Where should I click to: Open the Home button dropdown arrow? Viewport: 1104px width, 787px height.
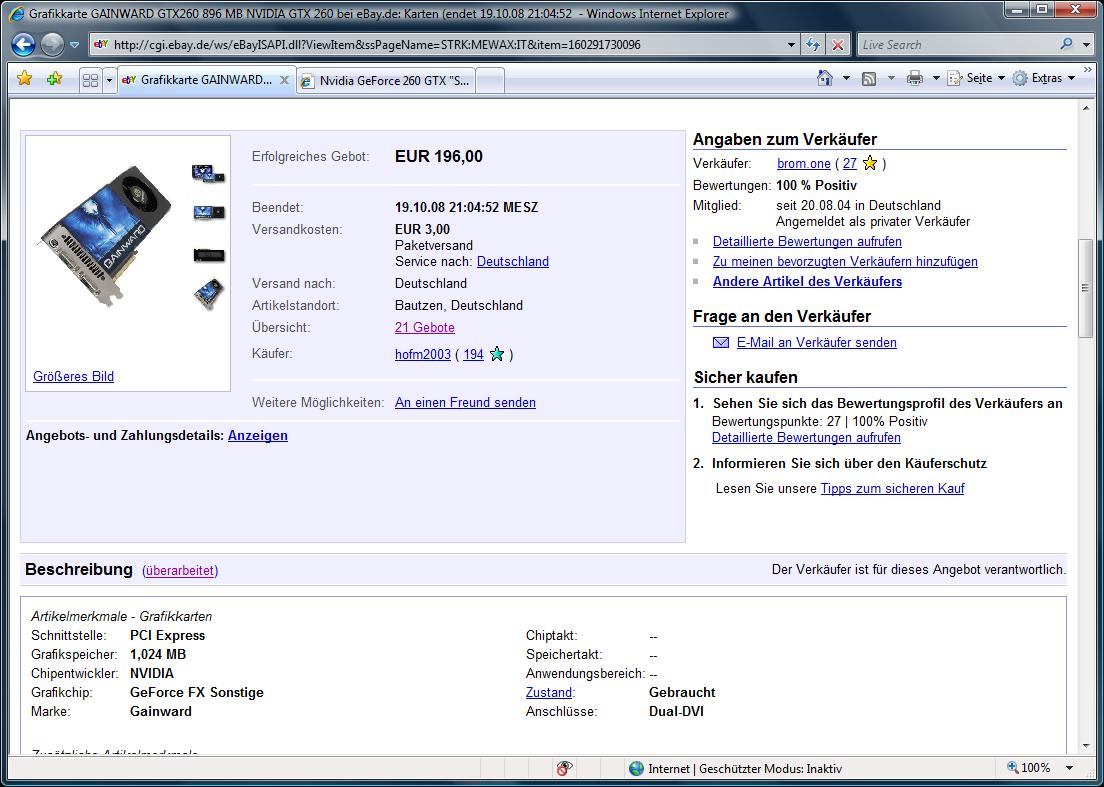coord(846,78)
